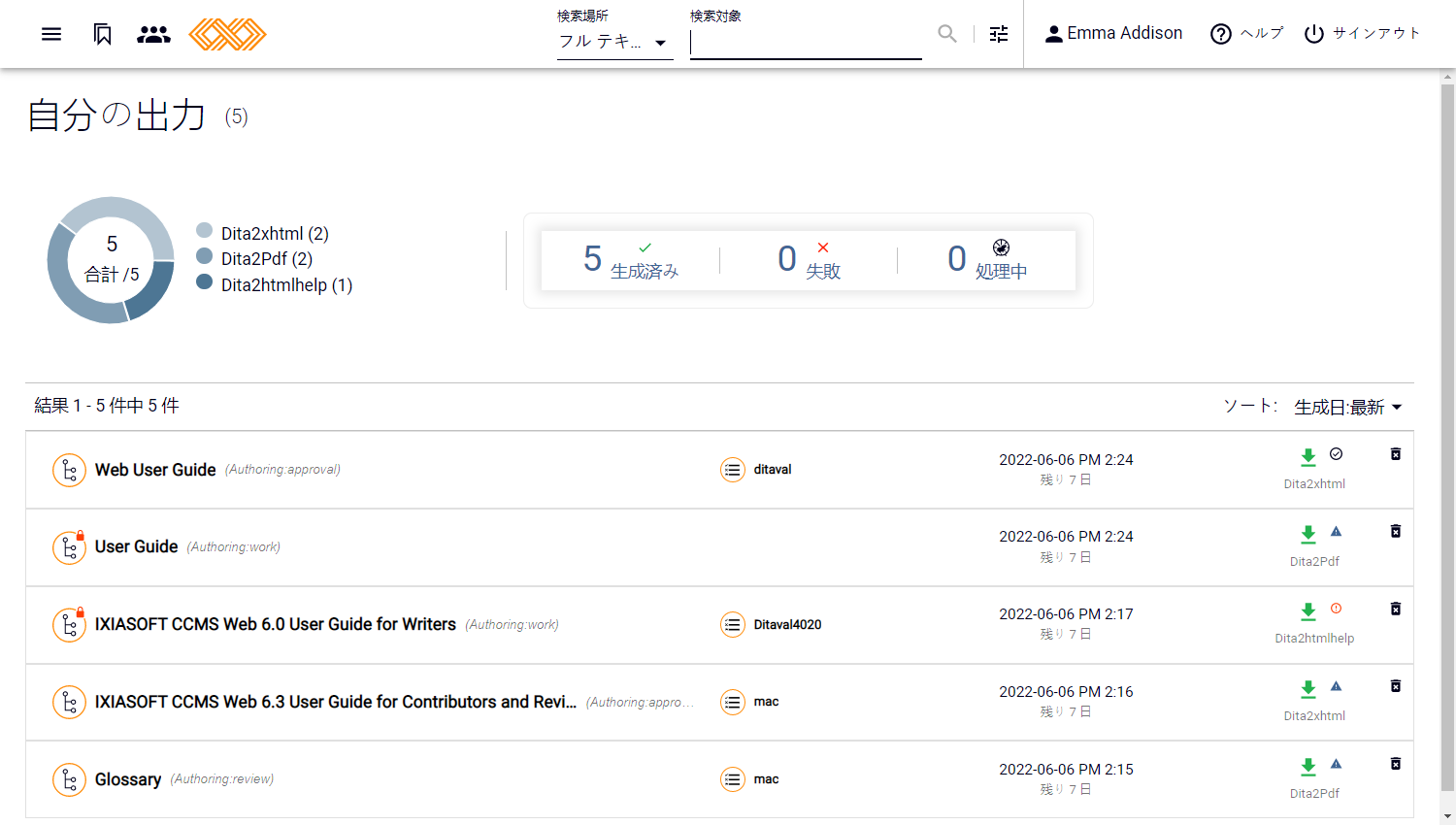Screen dimensions: 1456x825
Task: Click the Emma Addison user profile
Action: click(1113, 33)
